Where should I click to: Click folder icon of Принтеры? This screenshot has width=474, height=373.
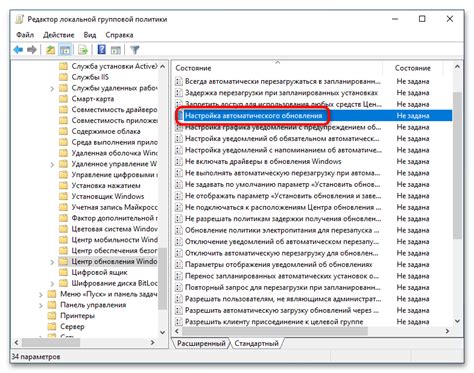[52, 316]
